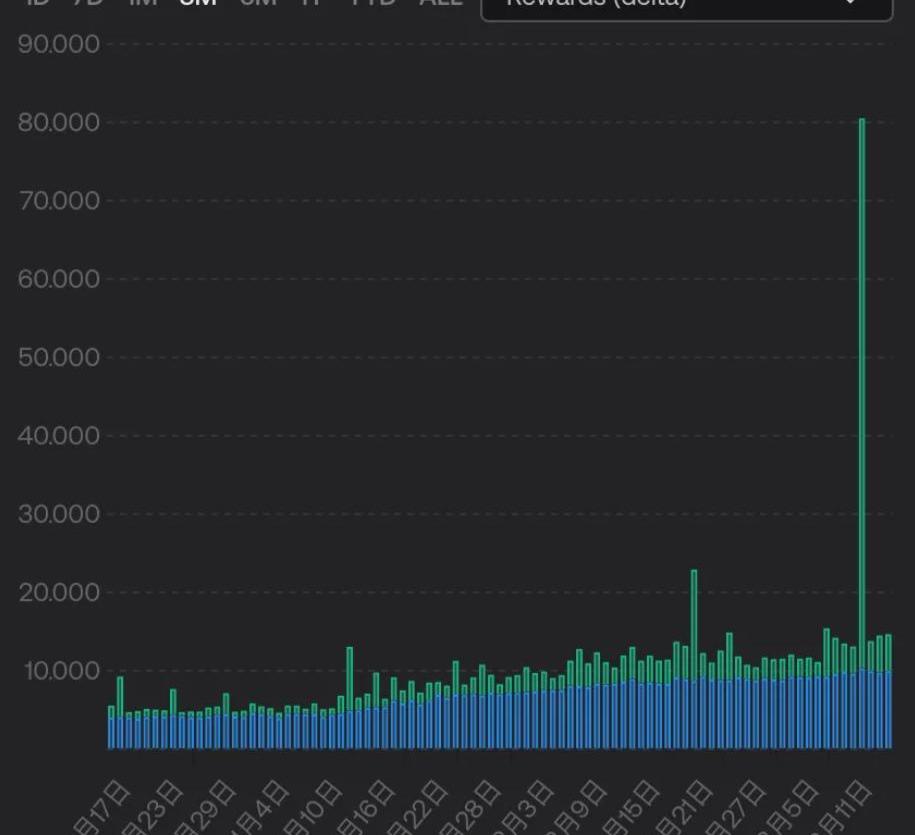915x835 pixels.
Task: Click the 90,000 y-axis label
Action: (59, 44)
